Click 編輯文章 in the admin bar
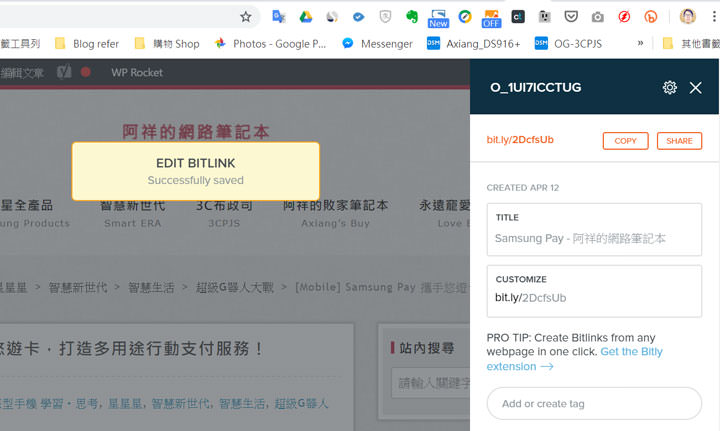This screenshot has height=431, width=720. pos(22,73)
